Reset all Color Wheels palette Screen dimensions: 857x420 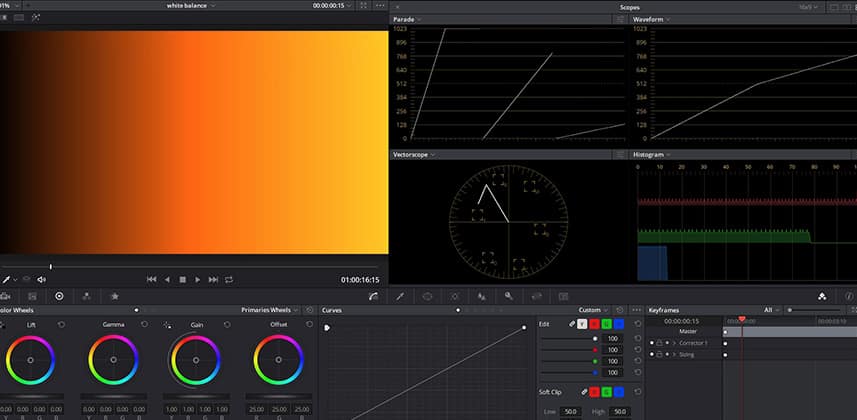coord(309,310)
